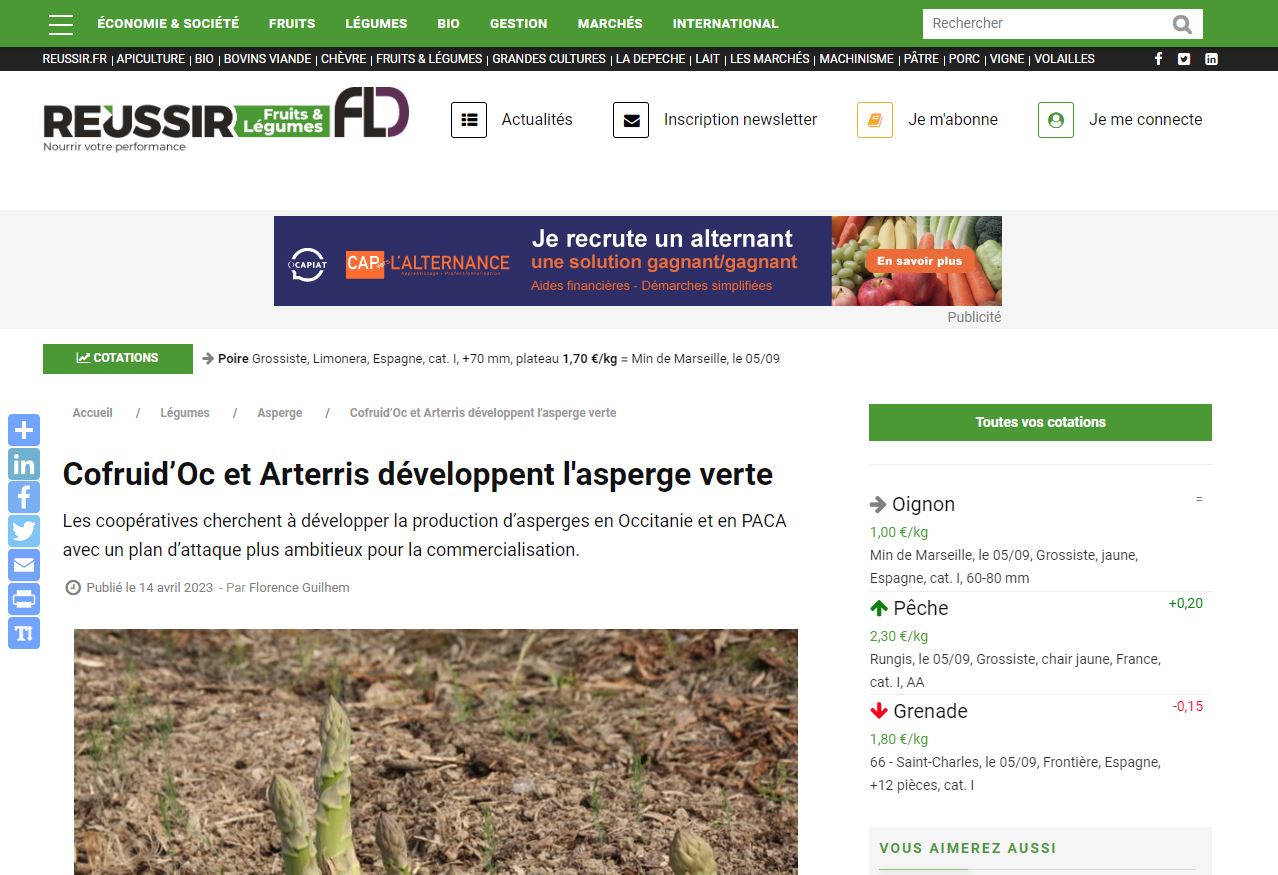
Task: Click the article title heading
Action: point(418,474)
